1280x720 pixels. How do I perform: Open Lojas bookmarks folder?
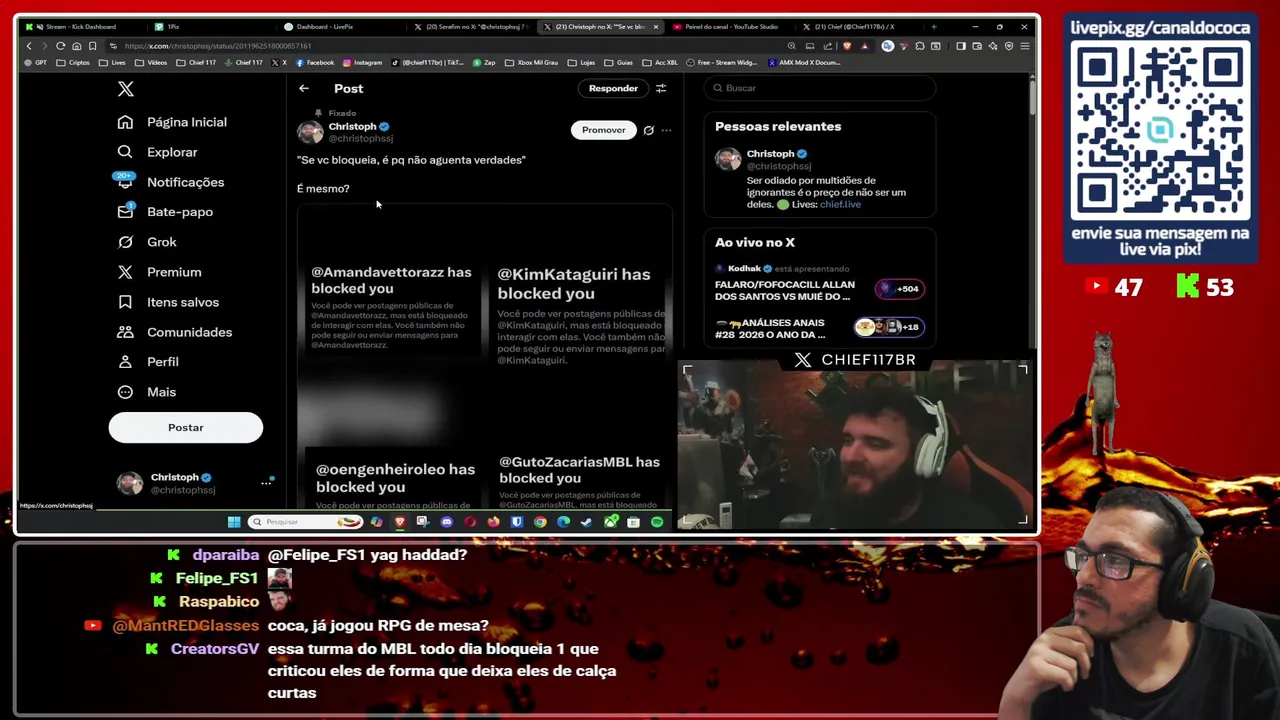point(581,63)
